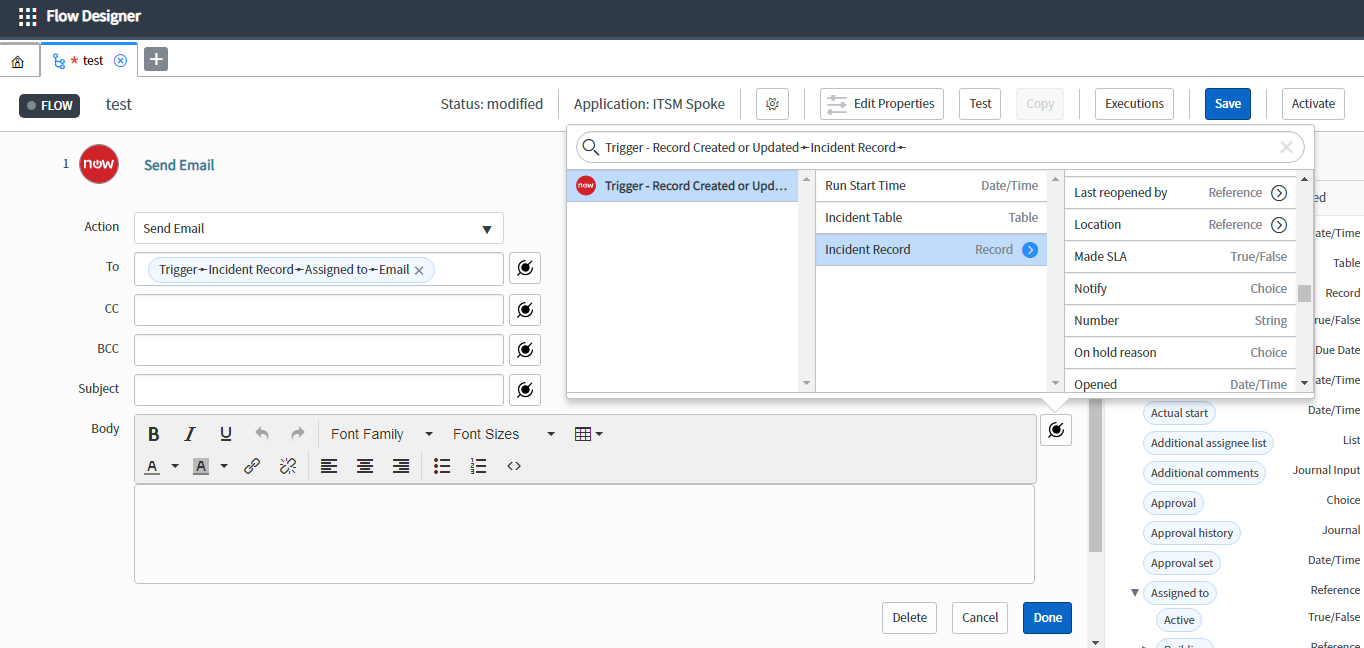Delete the Send Email action

point(909,618)
